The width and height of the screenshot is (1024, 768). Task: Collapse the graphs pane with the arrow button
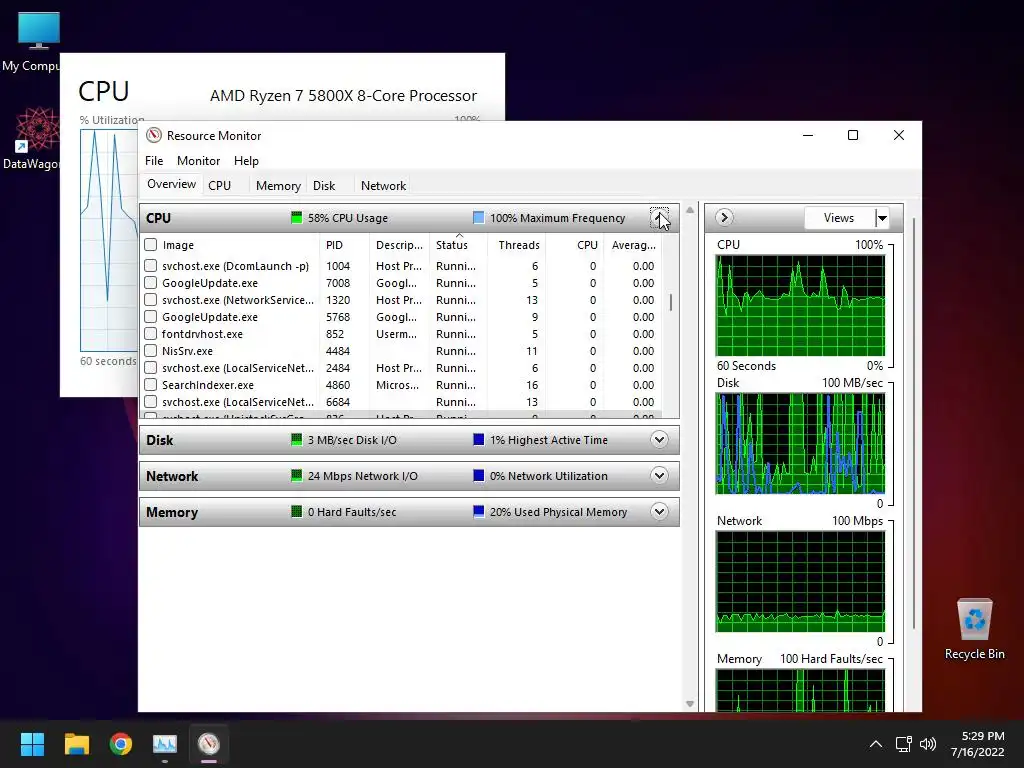(724, 217)
